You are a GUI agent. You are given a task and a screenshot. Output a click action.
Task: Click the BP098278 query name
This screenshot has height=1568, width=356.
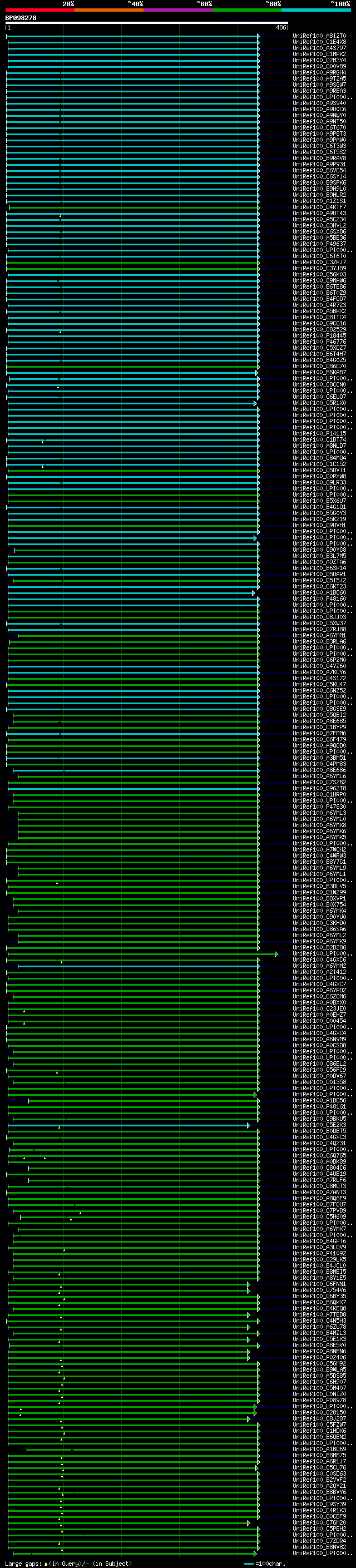[21, 18]
